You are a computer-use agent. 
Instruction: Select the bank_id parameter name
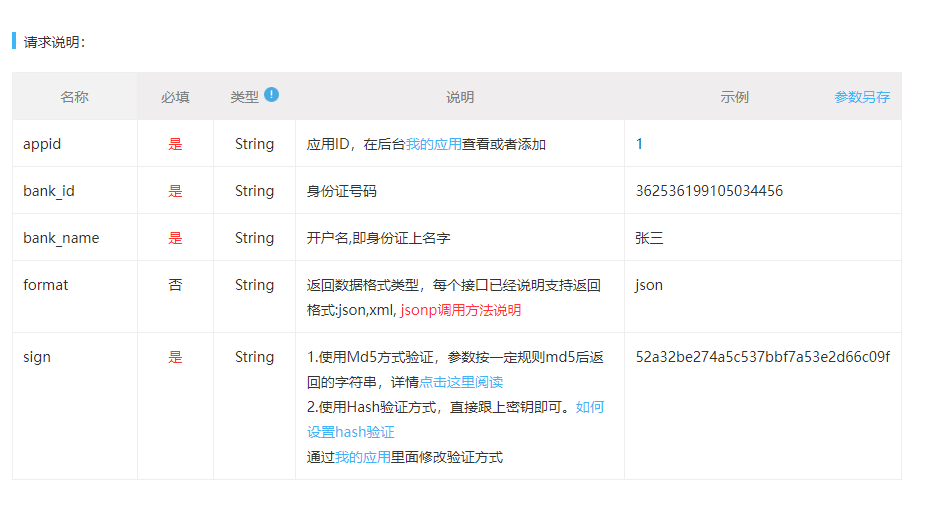tap(49, 191)
